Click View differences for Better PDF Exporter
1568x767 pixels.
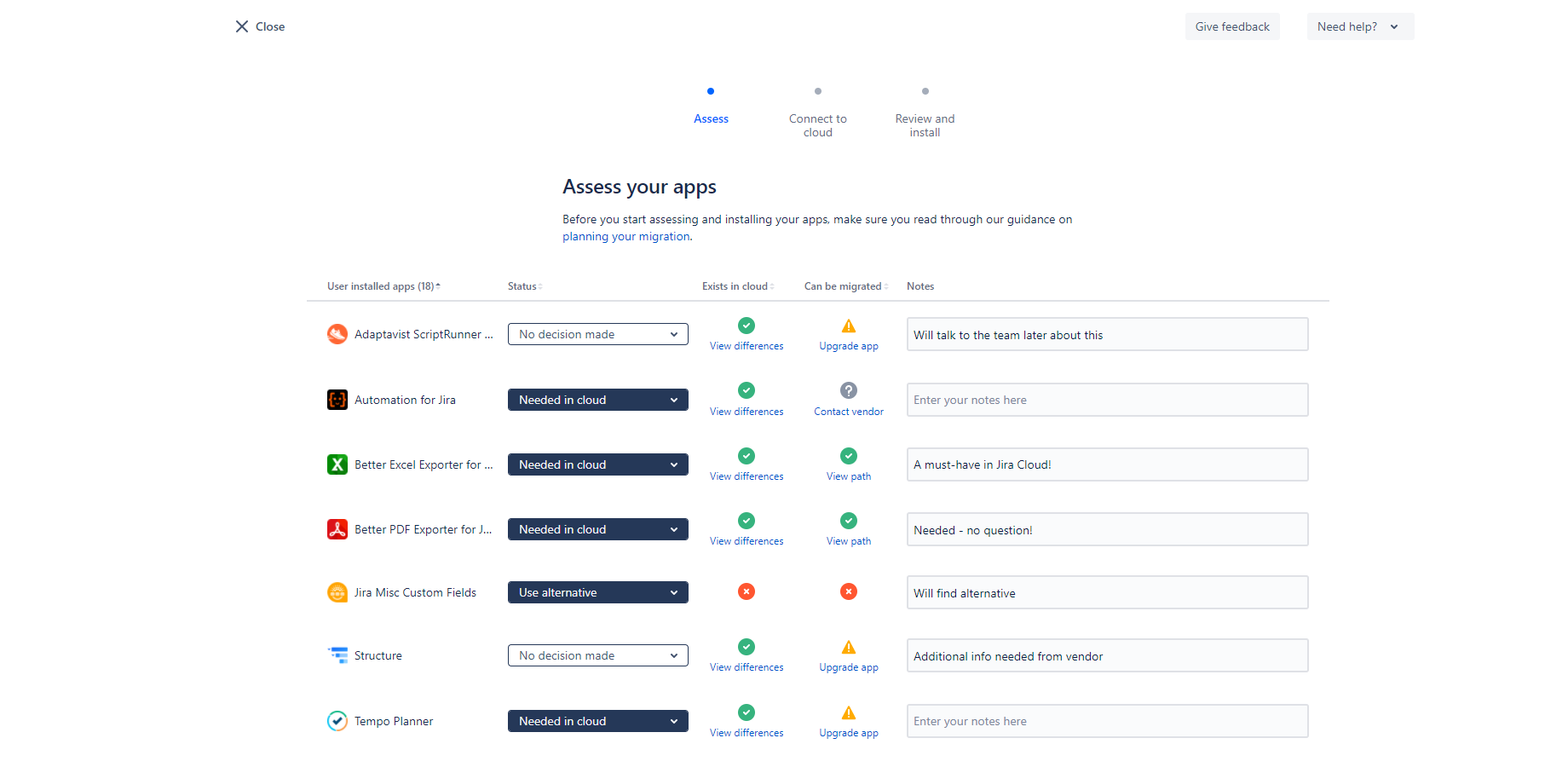(x=747, y=541)
